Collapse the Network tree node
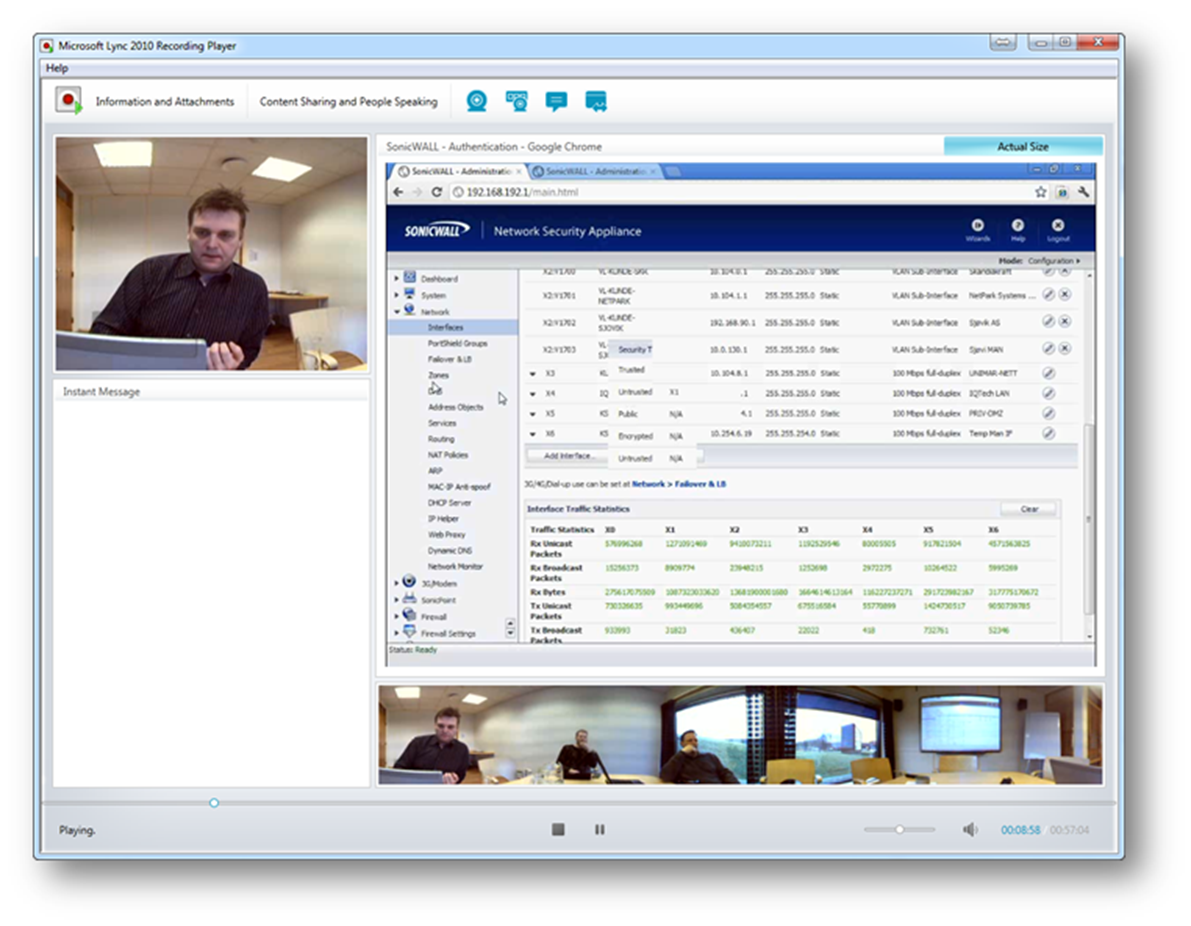Viewport: 1191px width, 926px height. pyautogui.click(x=396, y=311)
